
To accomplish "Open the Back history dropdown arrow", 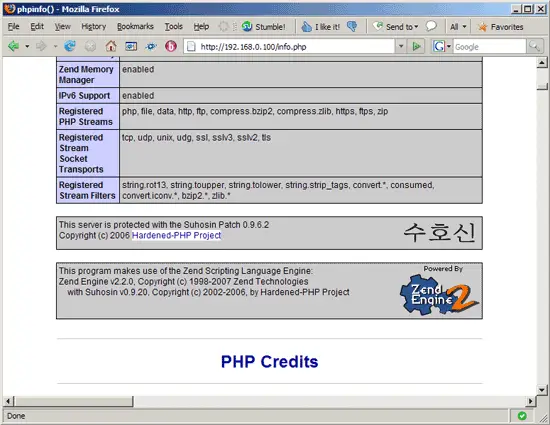I will (x=27, y=46).
